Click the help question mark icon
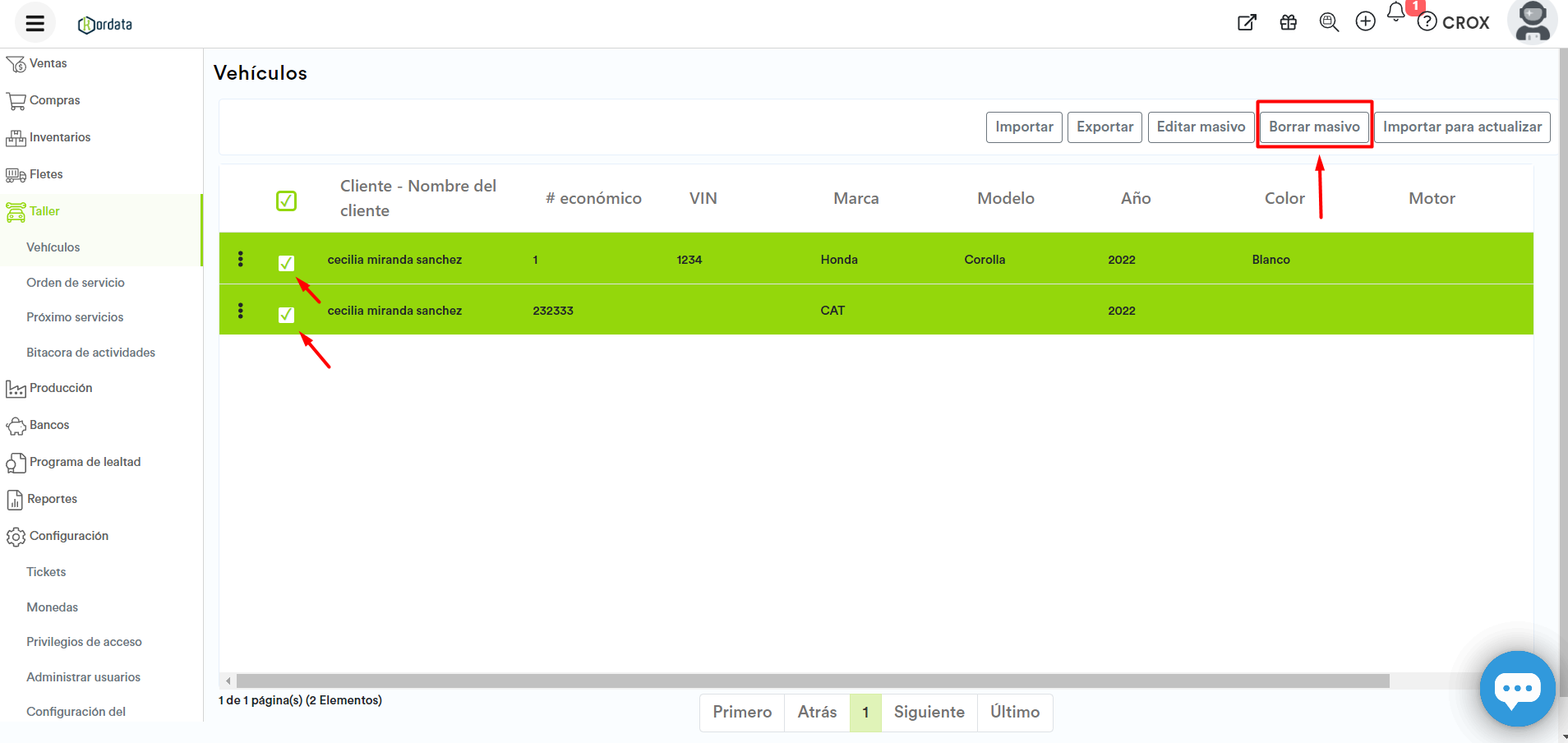This screenshot has height=743, width=1568. click(x=1427, y=22)
